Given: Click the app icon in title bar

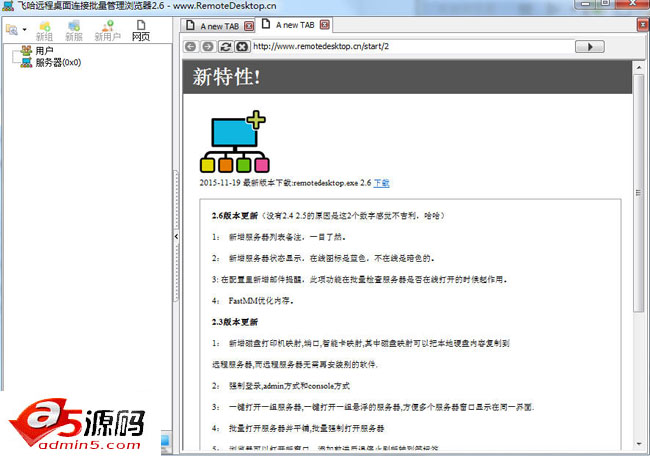Looking at the screenshot, I should coord(8,6).
